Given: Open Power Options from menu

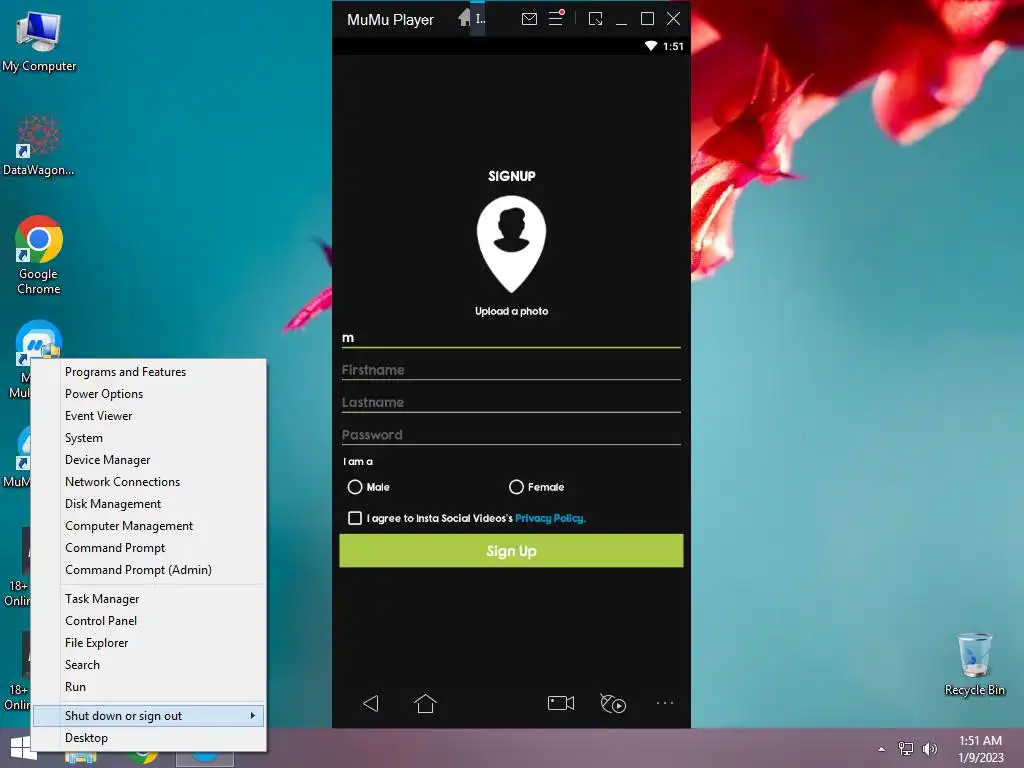Looking at the screenshot, I should [149, 394].
